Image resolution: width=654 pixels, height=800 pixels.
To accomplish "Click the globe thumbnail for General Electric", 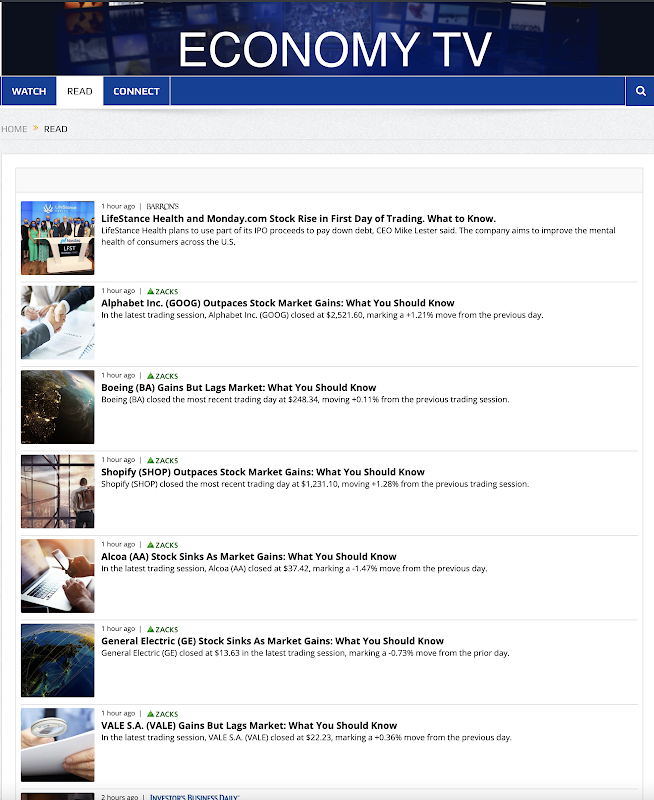I will pos(58,660).
